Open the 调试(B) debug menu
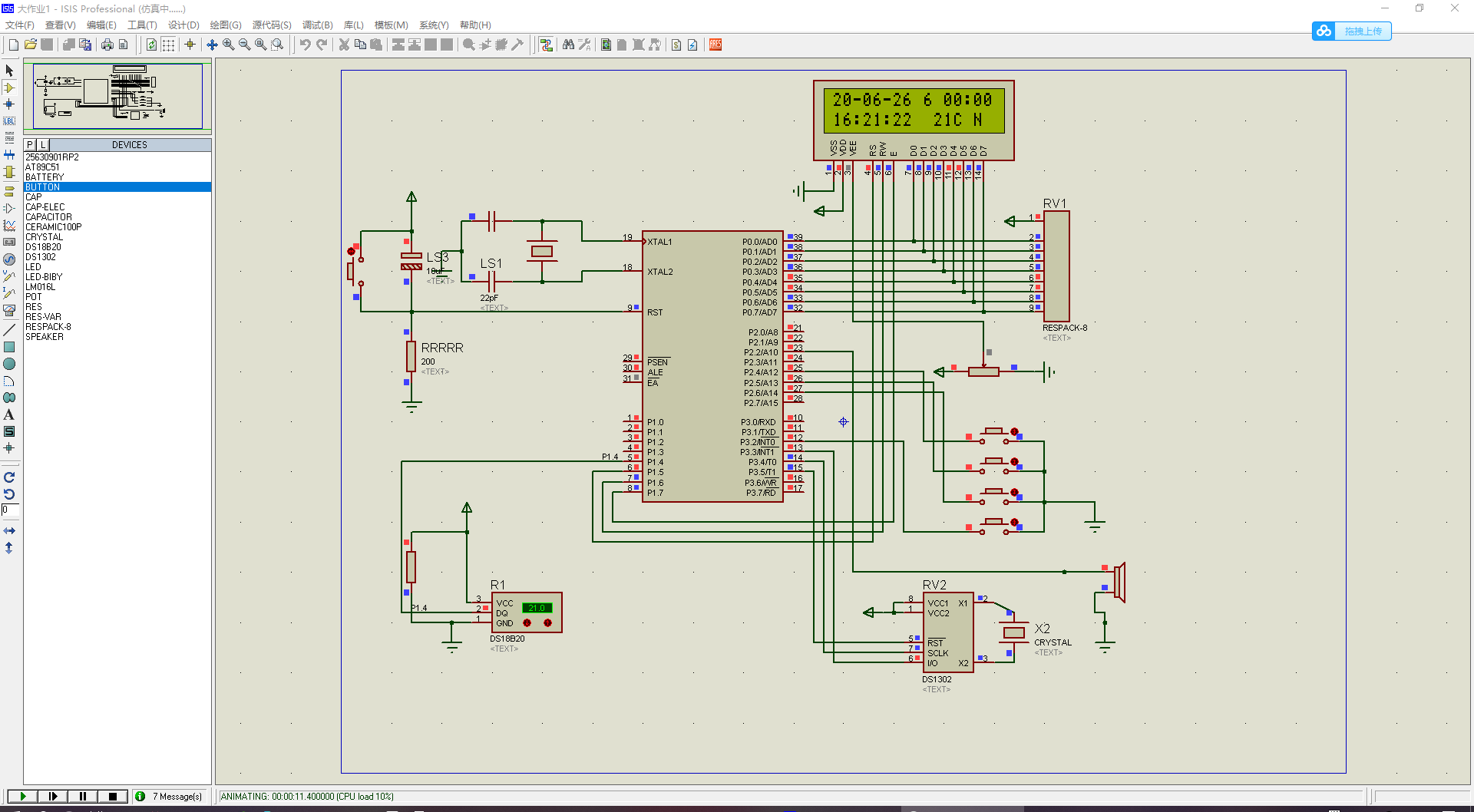The image size is (1474, 812). point(317,25)
